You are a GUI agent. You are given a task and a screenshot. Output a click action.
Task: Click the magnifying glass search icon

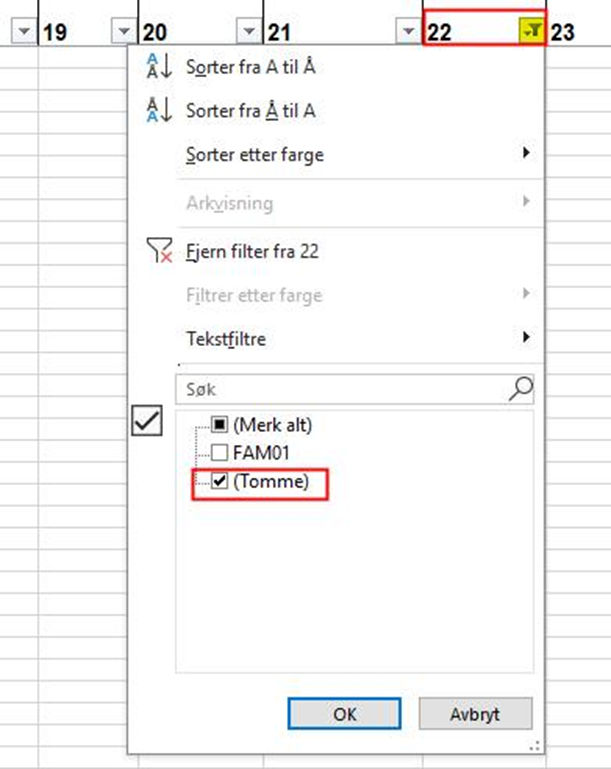[520, 388]
